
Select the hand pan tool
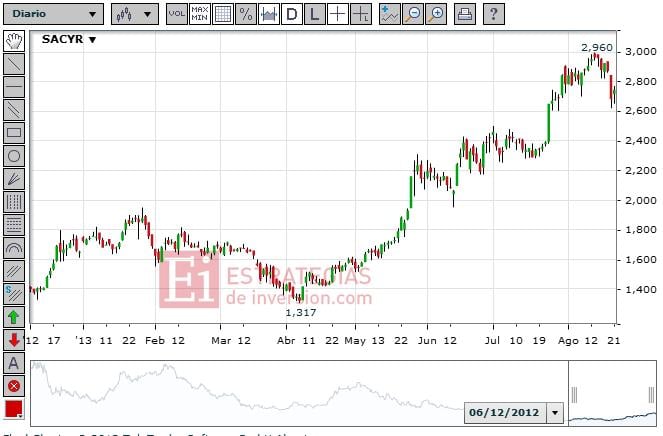(x=14, y=40)
